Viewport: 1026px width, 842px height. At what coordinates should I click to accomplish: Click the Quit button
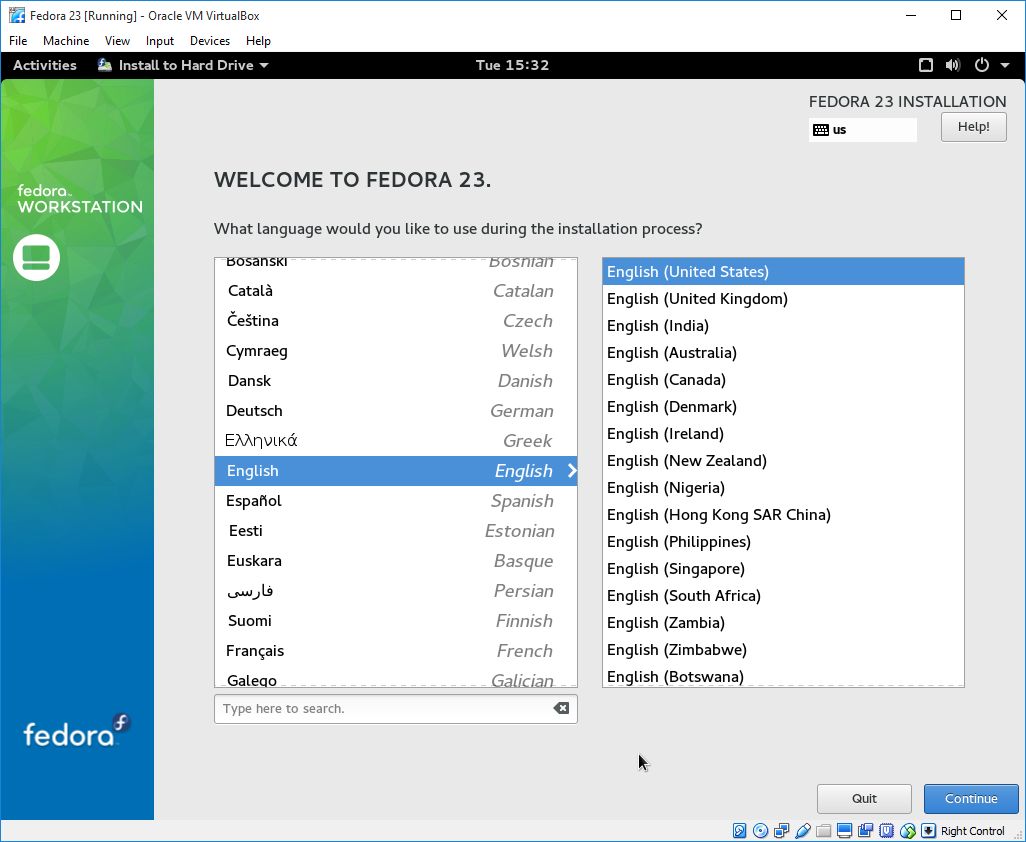point(864,798)
